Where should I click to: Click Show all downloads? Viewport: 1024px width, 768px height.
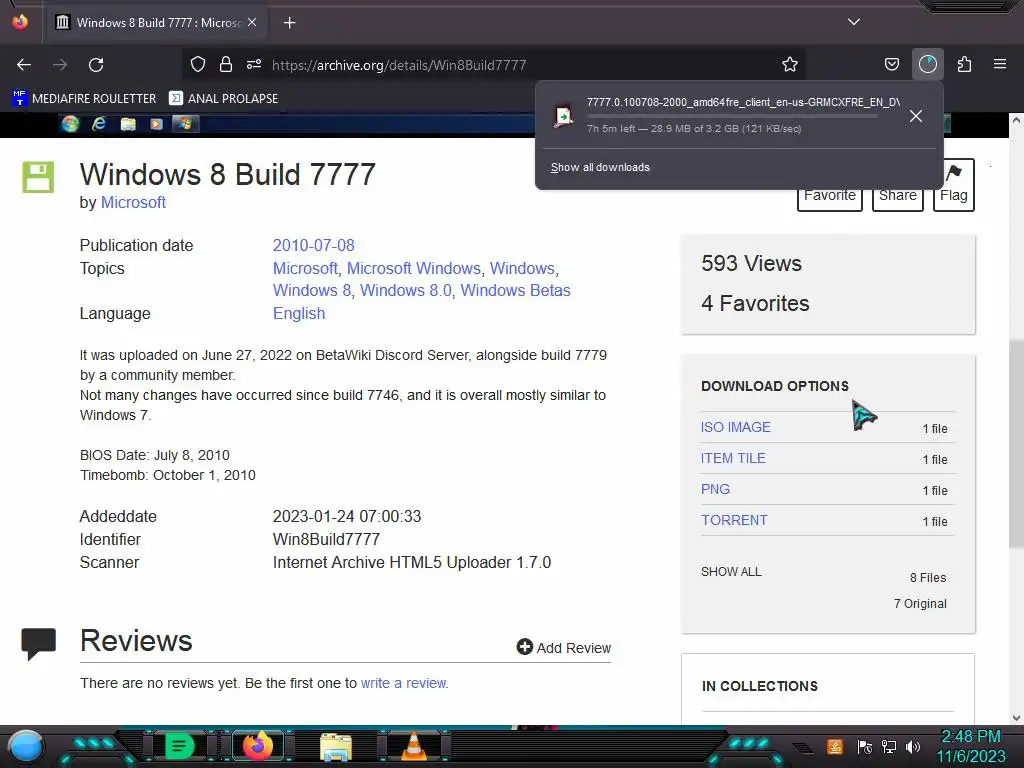pyautogui.click(x=600, y=168)
